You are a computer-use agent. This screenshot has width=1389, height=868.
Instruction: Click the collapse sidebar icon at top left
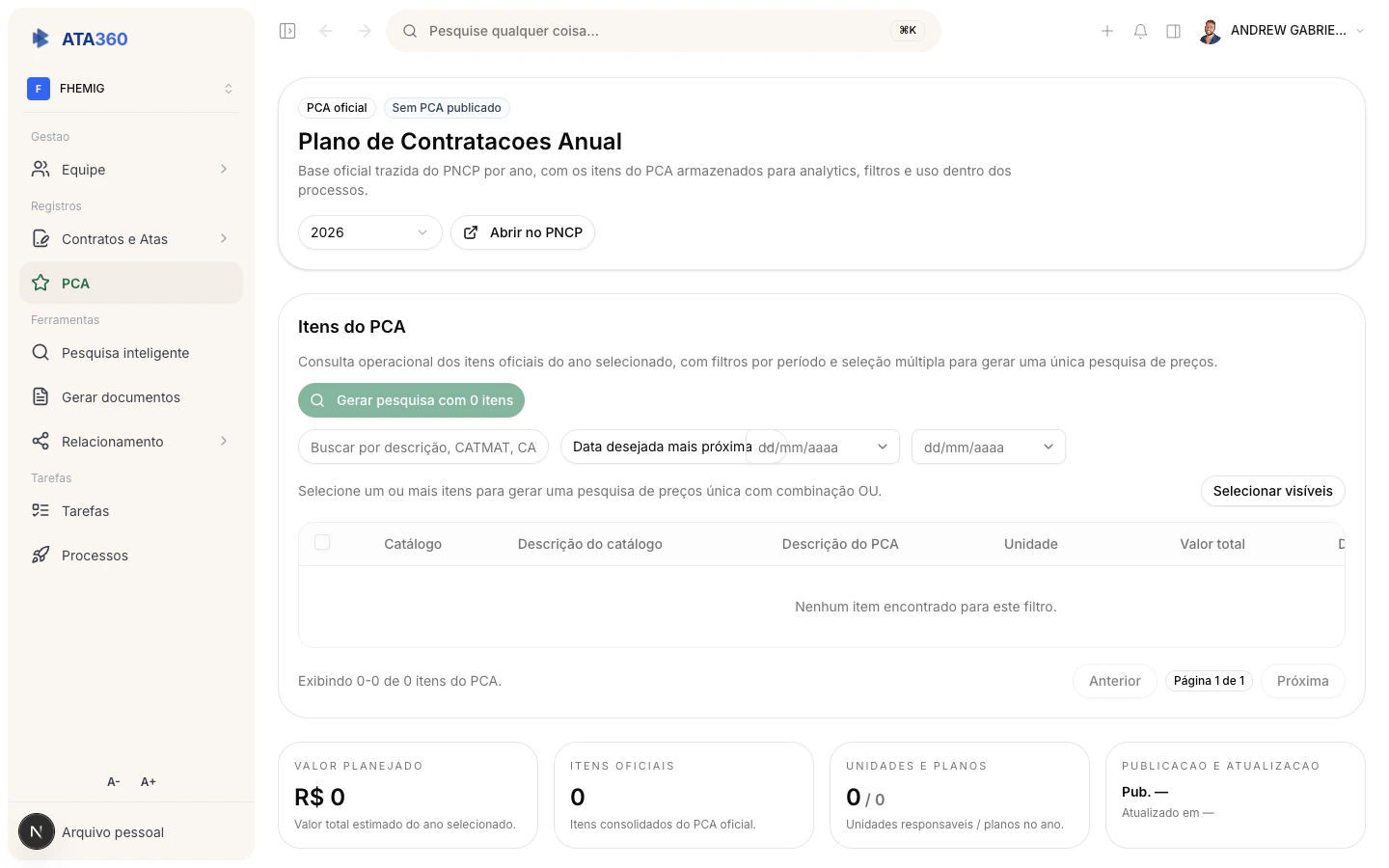tap(286, 30)
